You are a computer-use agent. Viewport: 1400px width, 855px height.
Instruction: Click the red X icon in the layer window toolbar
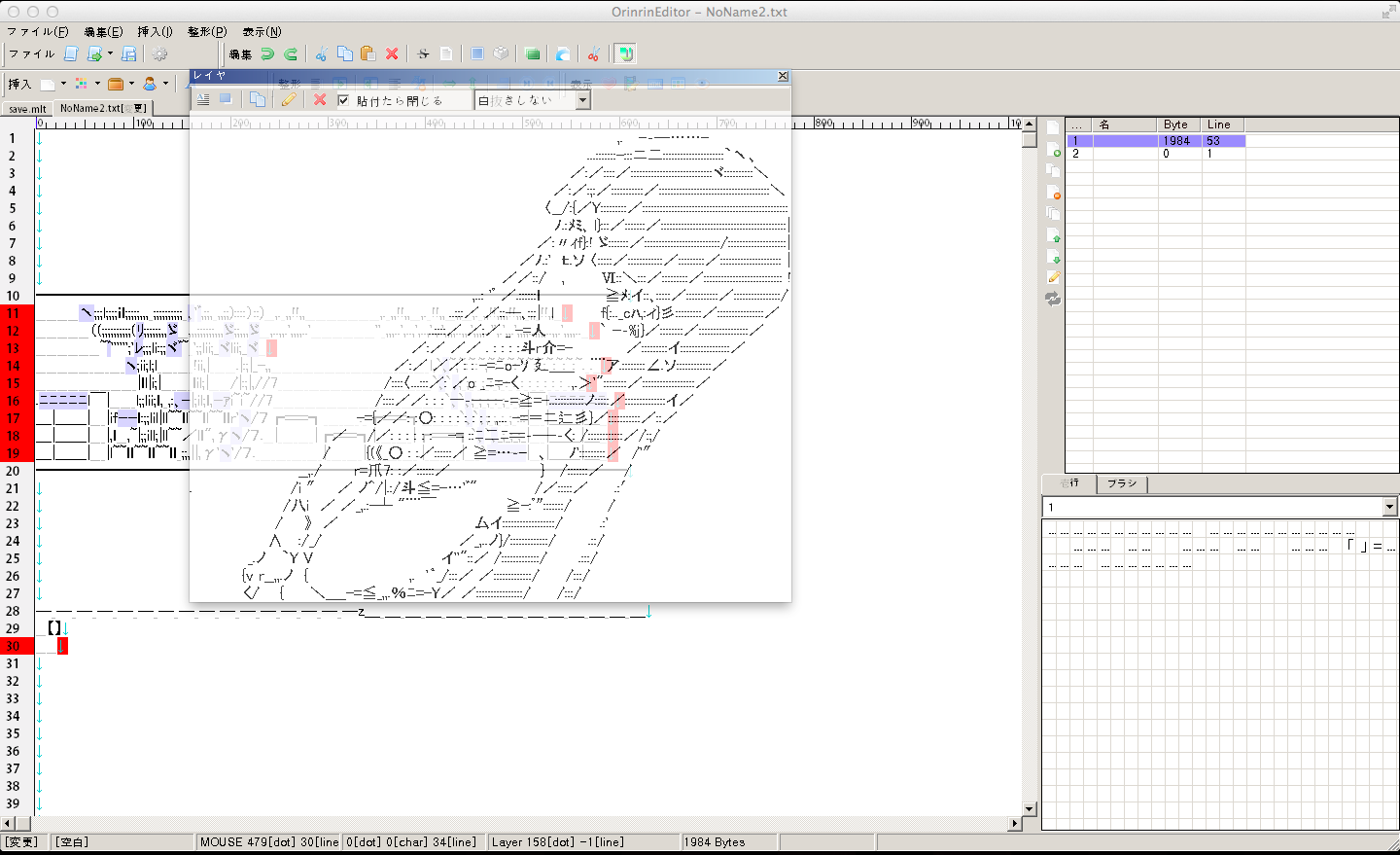coord(320,99)
